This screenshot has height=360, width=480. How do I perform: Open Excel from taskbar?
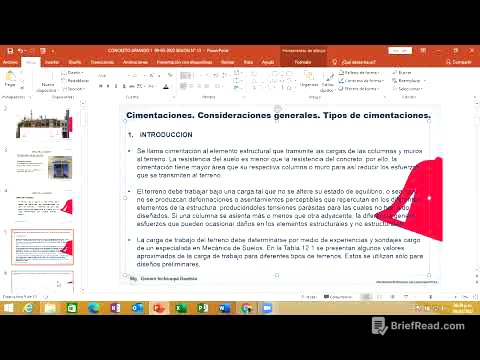[181, 308]
